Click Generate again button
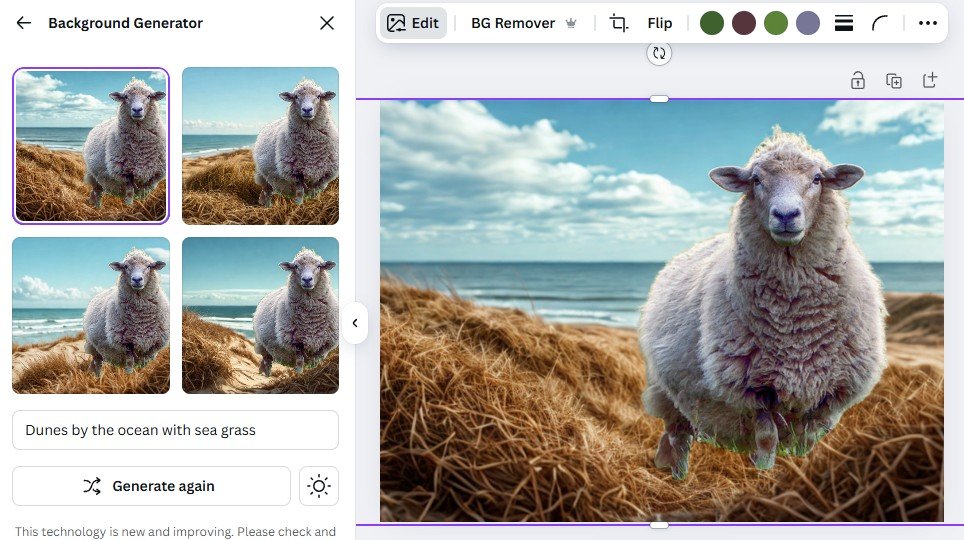The width and height of the screenshot is (964, 540). tap(151, 486)
